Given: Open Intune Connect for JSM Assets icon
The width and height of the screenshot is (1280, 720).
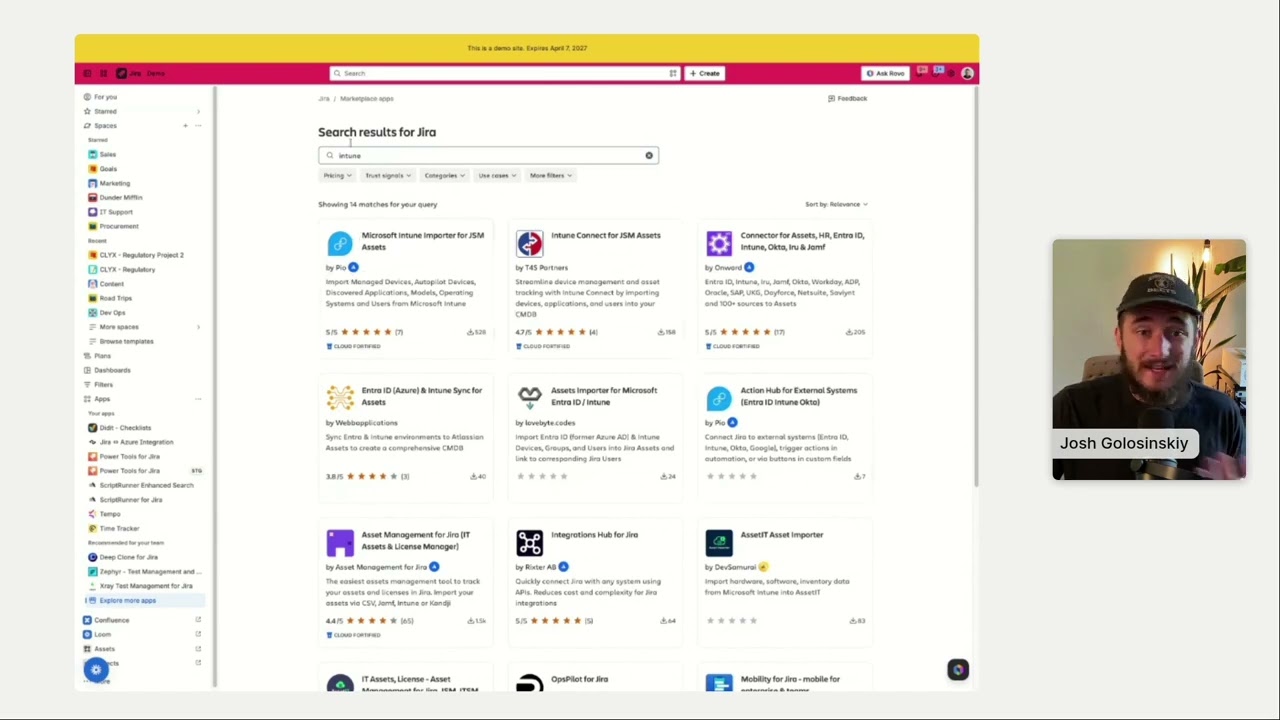Looking at the screenshot, I should pos(530,243).
